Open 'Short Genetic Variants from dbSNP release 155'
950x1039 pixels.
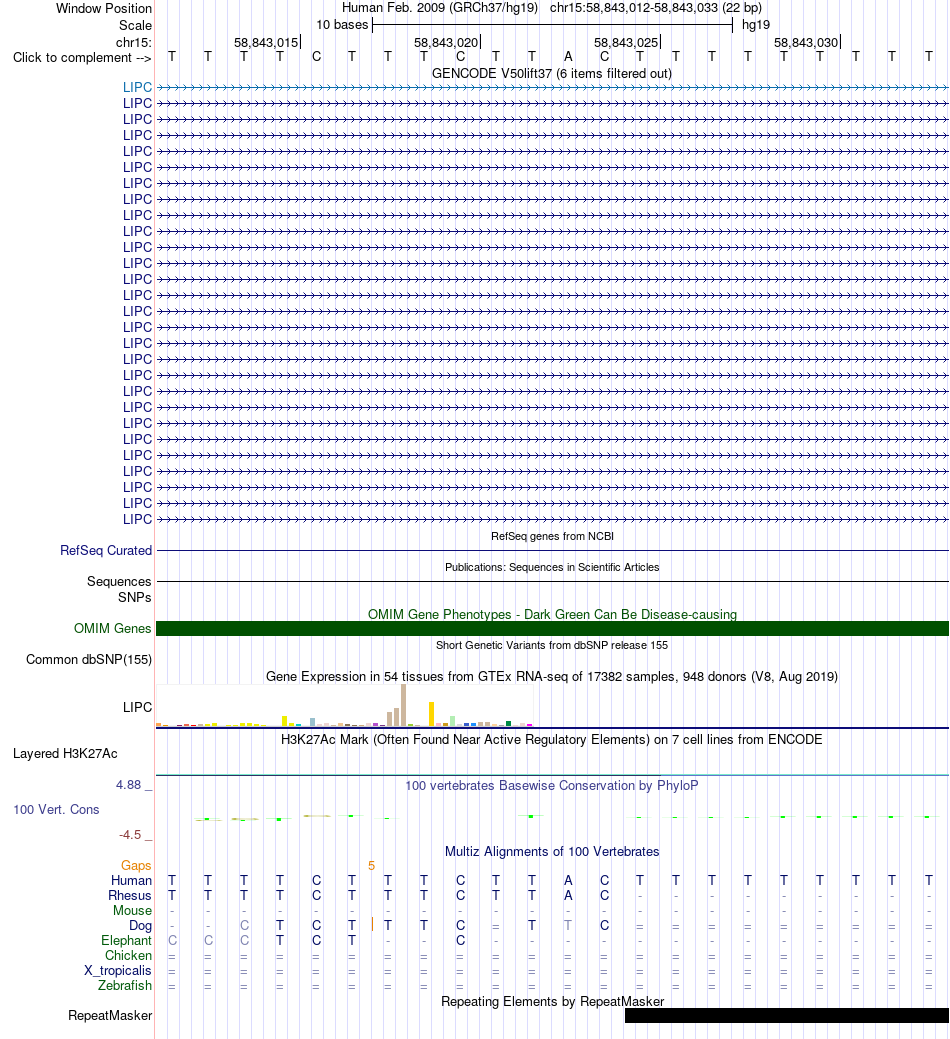click(552, 645)
